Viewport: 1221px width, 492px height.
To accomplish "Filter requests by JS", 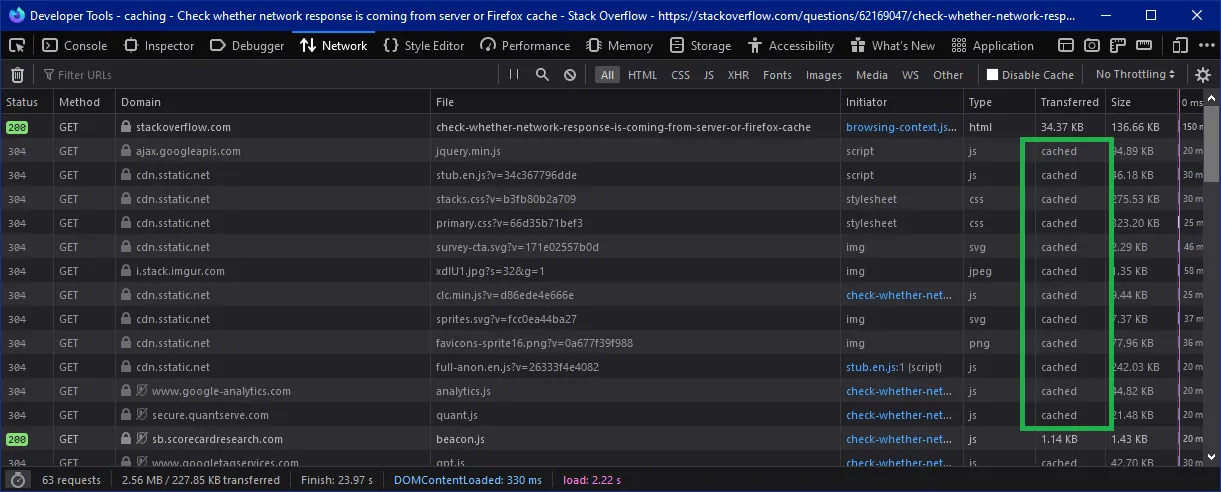I will click(x=708, y=75).
